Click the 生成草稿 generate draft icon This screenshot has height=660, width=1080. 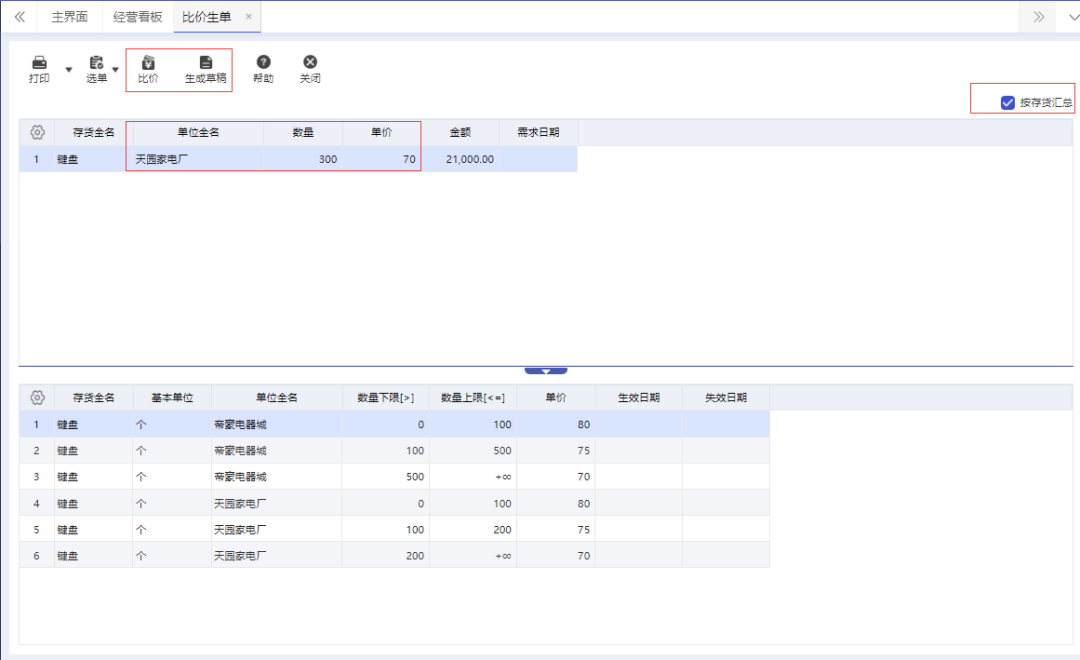click(205, 62)
